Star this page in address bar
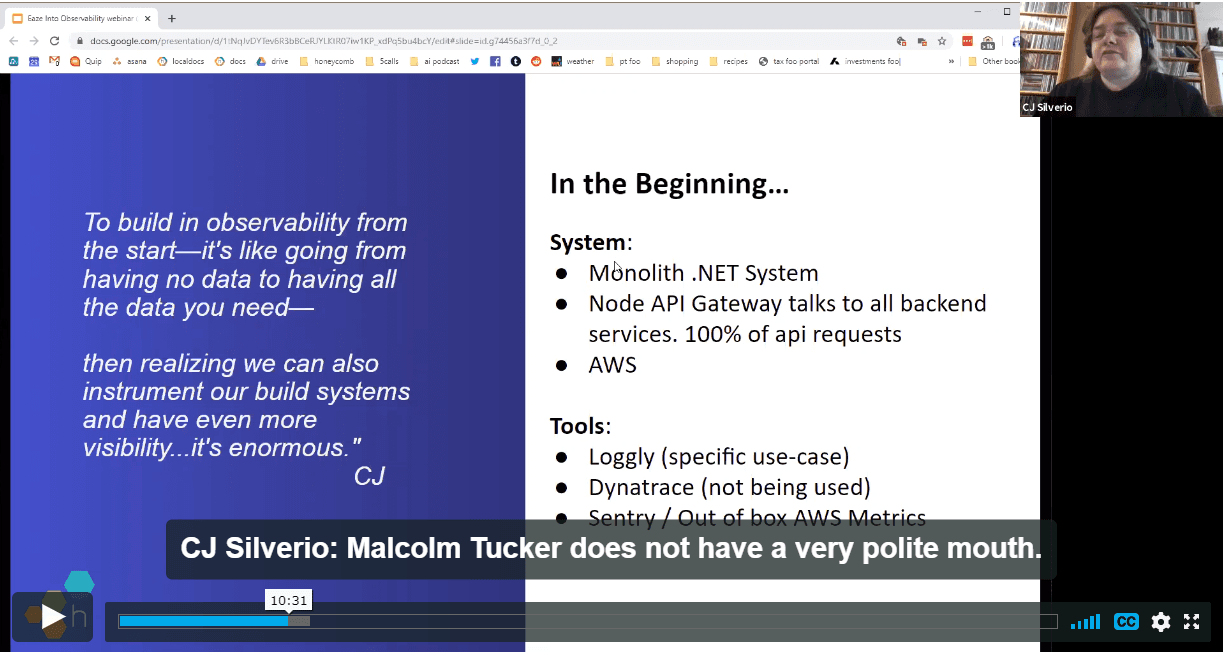Image resolution: width=1223 pixels, height=652 pixels. [942, 41]
